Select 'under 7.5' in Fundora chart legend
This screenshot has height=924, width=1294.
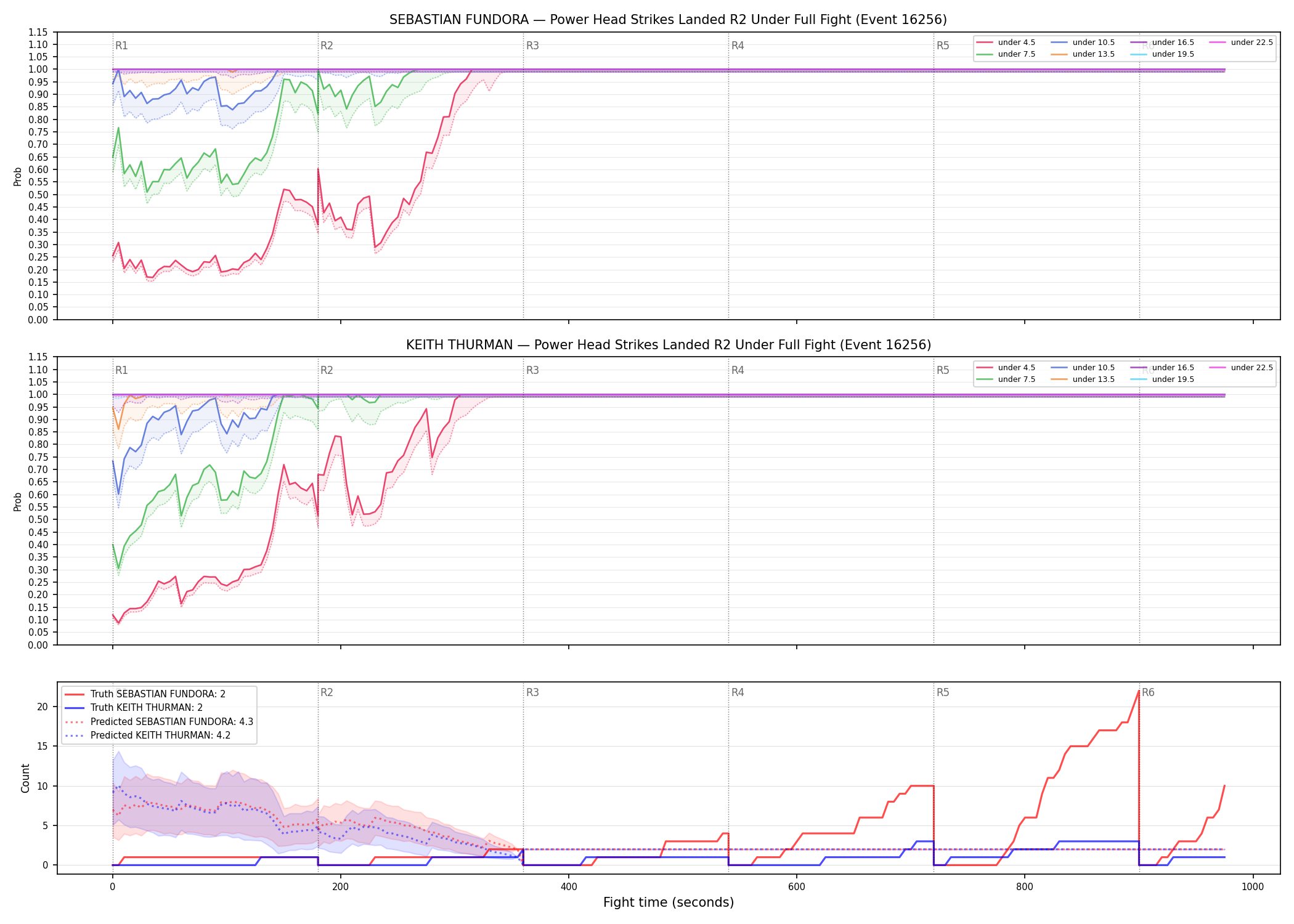[x=1006, y=54]
